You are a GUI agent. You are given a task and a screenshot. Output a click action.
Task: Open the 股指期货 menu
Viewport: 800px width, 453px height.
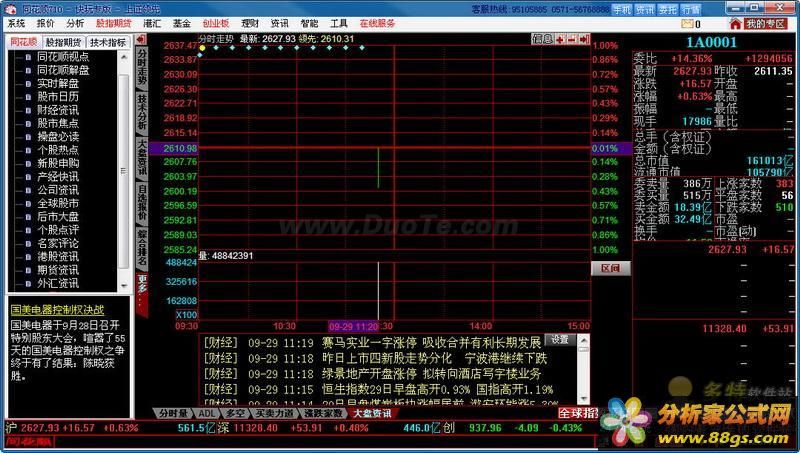click(113, 23)
